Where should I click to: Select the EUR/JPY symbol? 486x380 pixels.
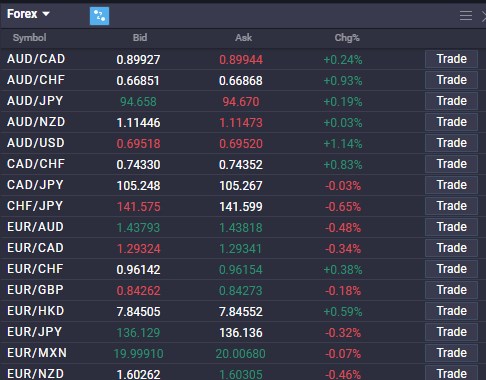(x=35, y=332)
